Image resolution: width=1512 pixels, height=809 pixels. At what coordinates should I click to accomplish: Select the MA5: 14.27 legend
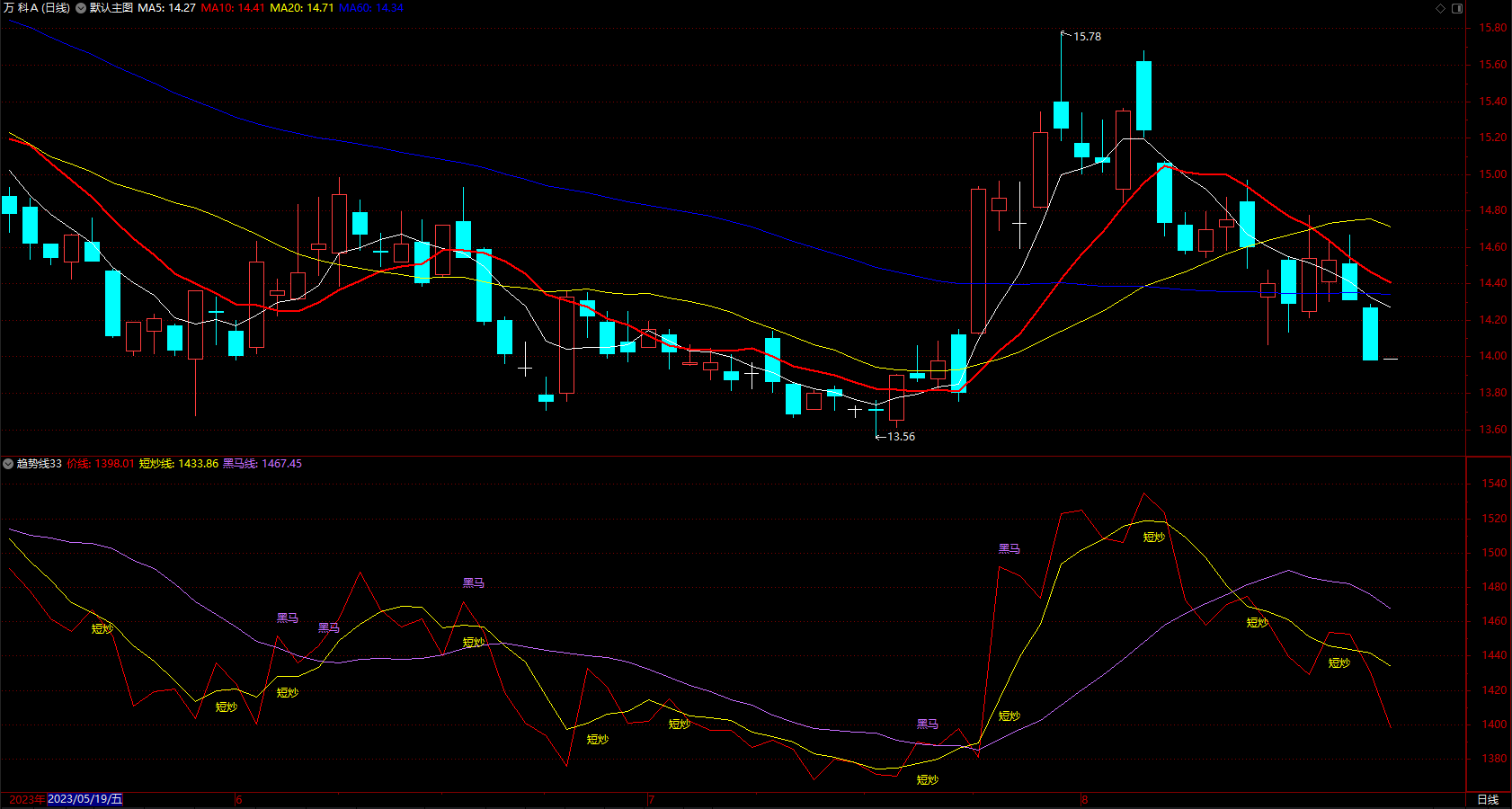(166, 8)
